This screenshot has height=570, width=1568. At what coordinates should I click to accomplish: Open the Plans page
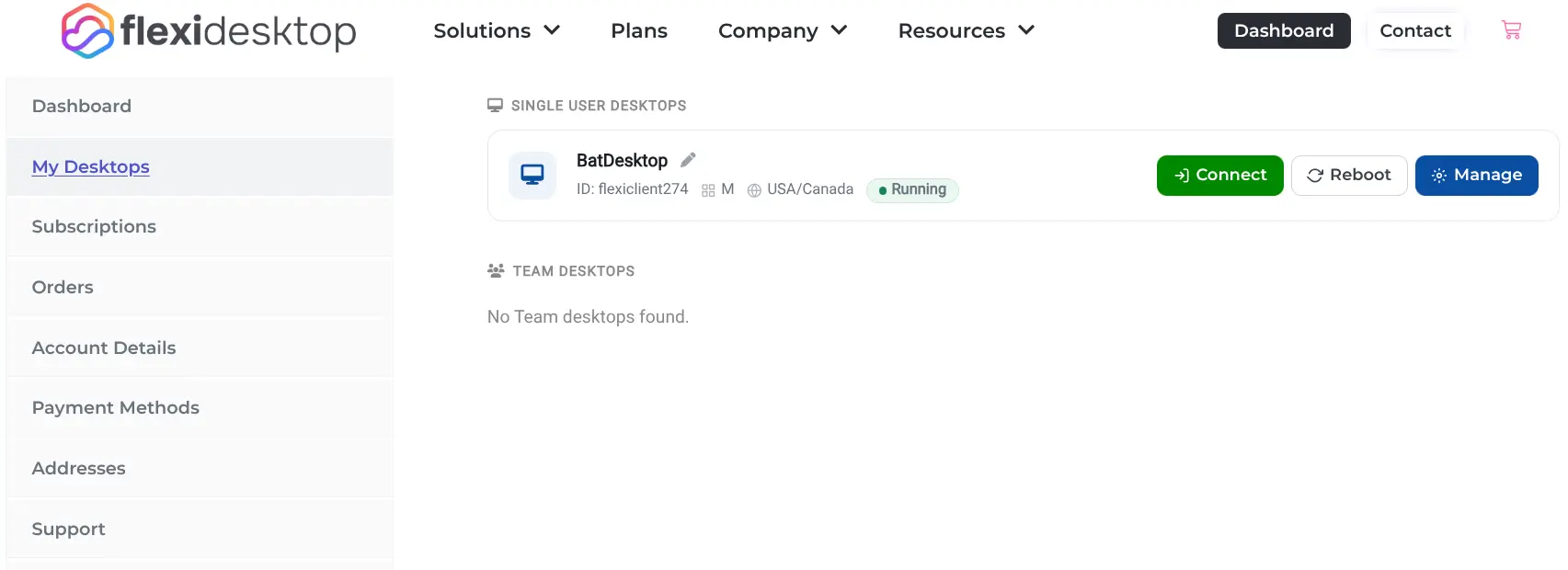[x=639, y=30]
